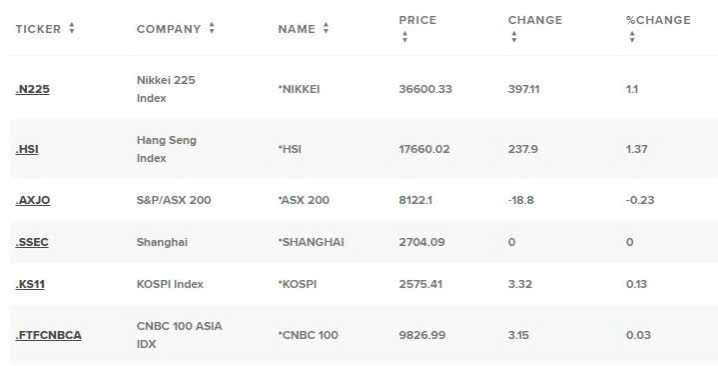Click the TICKER column header label
Image resolution: width=718 pixels, height=366 pixels.
[38, 29]
